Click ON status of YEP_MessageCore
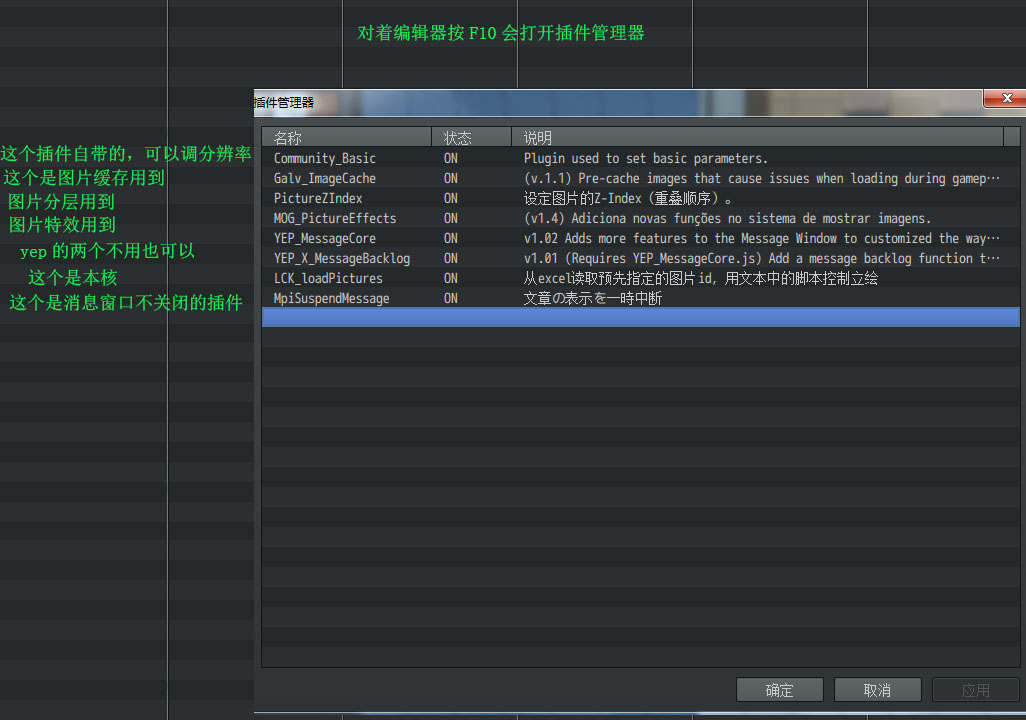Screen dimensions: 1026x720 click(x=451, y=238)
